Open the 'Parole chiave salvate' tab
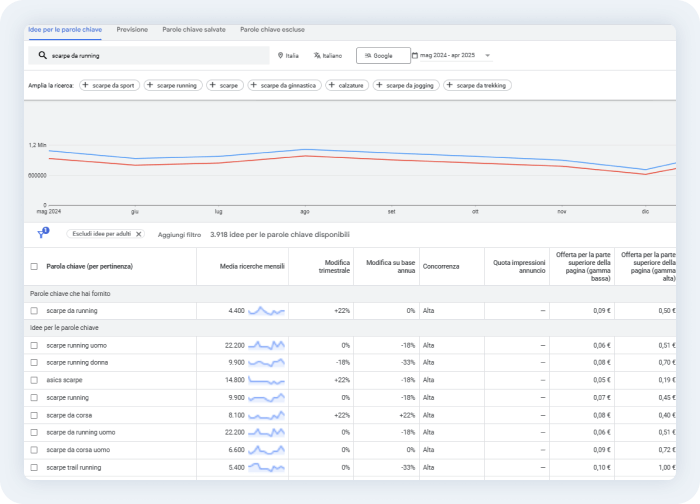The height and width of the screenshot is (504, 700). (x=194, y=30)
